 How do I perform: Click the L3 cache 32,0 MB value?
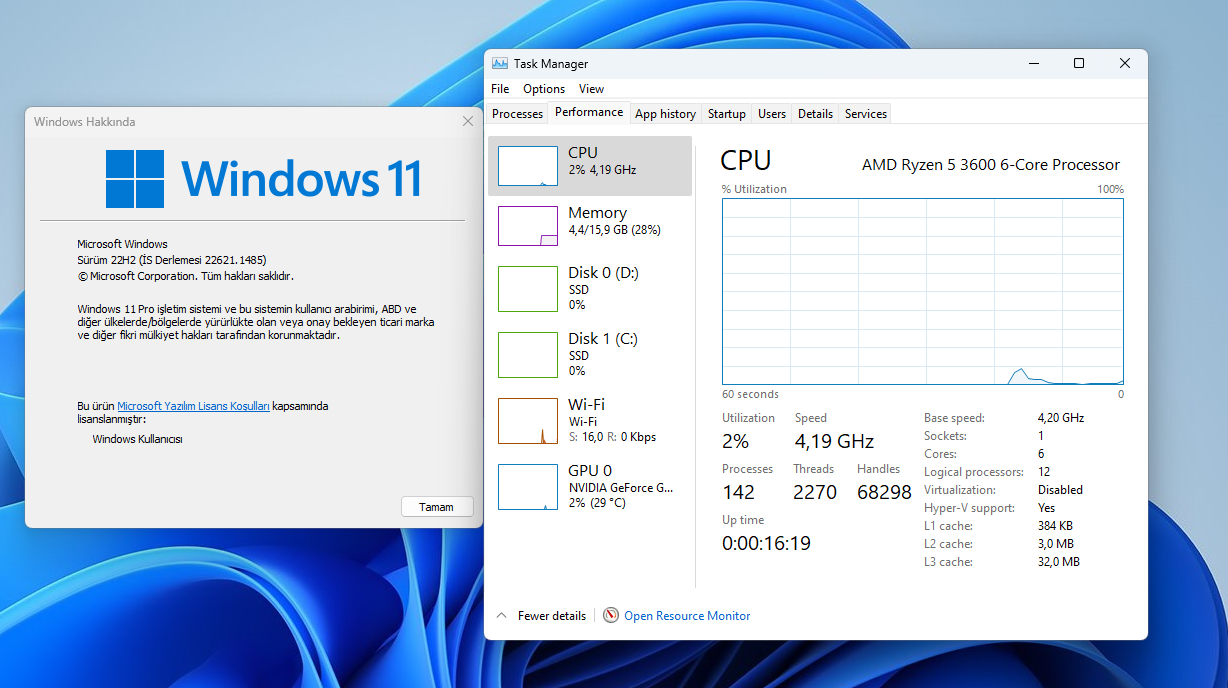tap(1059, 562)
